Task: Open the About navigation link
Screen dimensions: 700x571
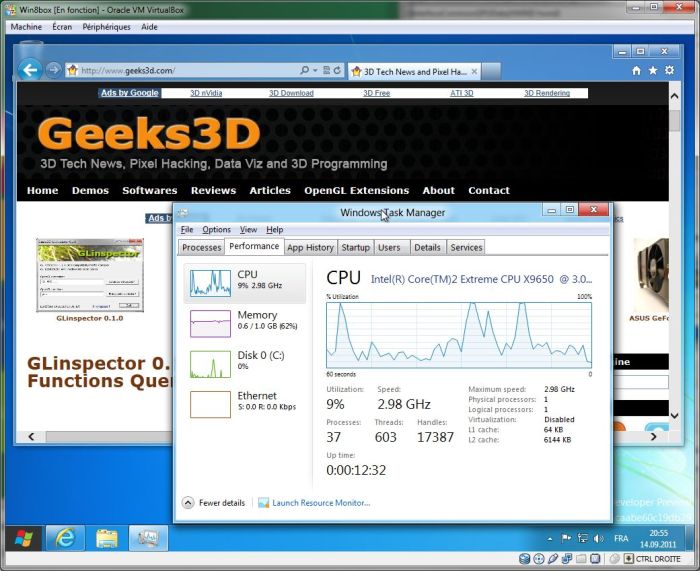Action: (x=438, y=190)
